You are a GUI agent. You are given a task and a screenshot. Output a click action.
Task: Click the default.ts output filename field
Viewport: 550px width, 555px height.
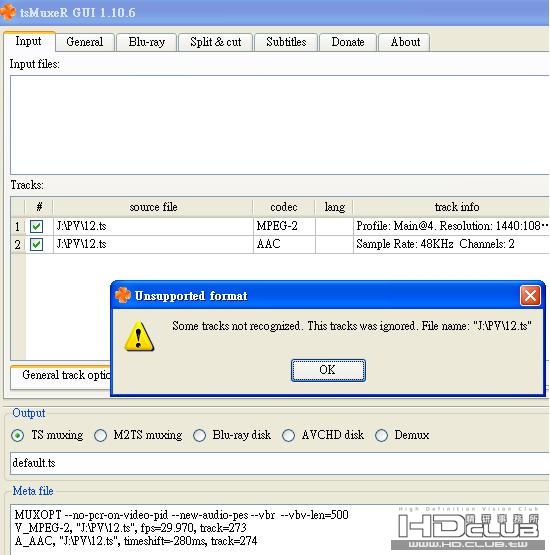[280, 463]
